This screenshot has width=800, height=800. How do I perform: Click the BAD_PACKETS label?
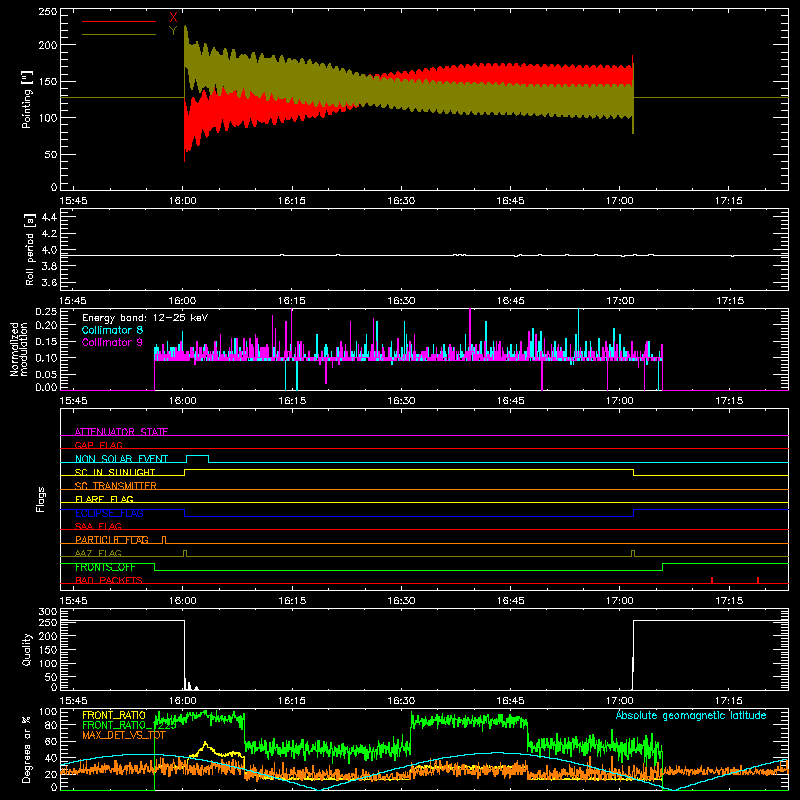click(109, 580)
